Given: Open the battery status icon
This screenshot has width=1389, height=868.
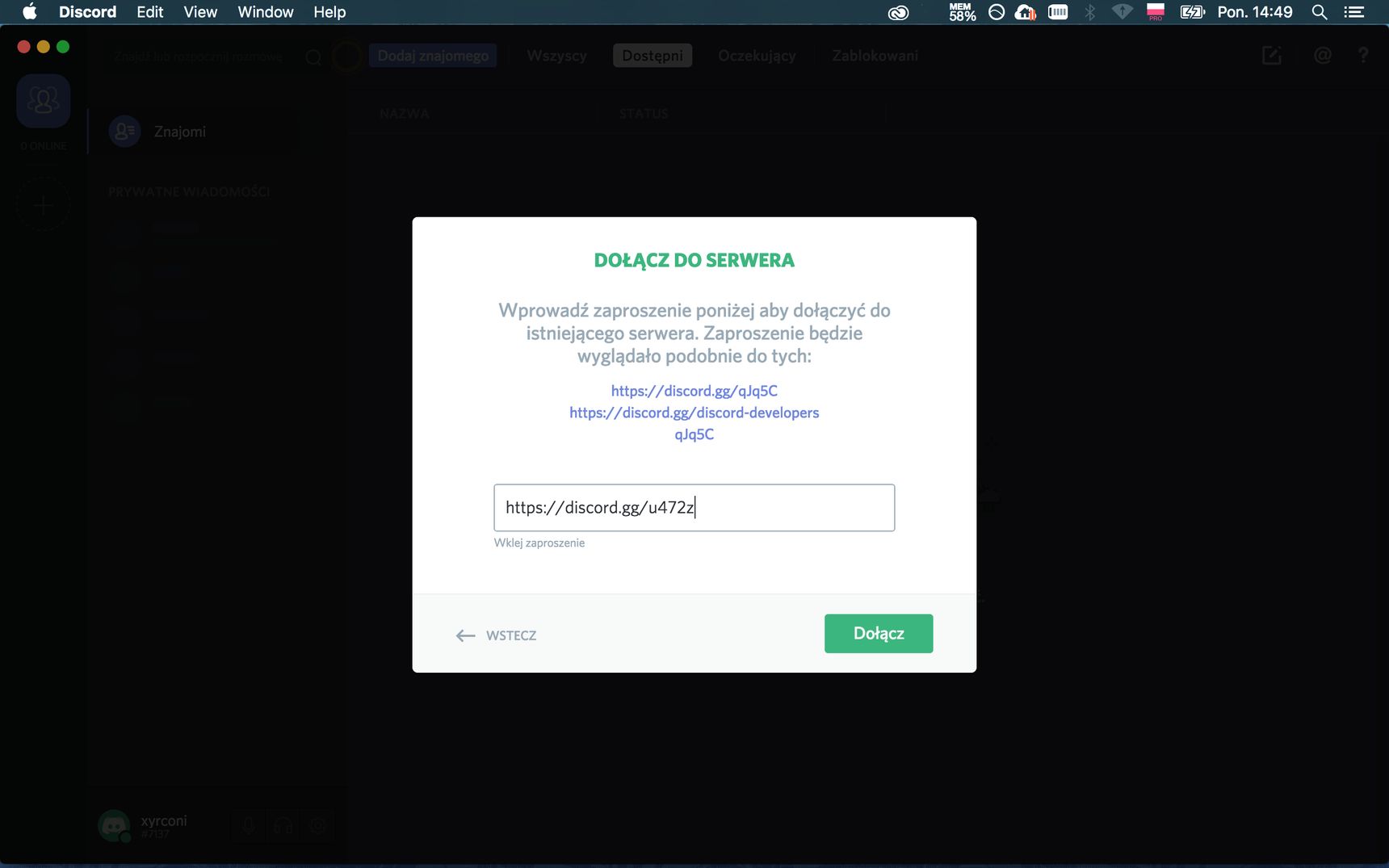Looking at the screenshot, I should coord(1192,12).
